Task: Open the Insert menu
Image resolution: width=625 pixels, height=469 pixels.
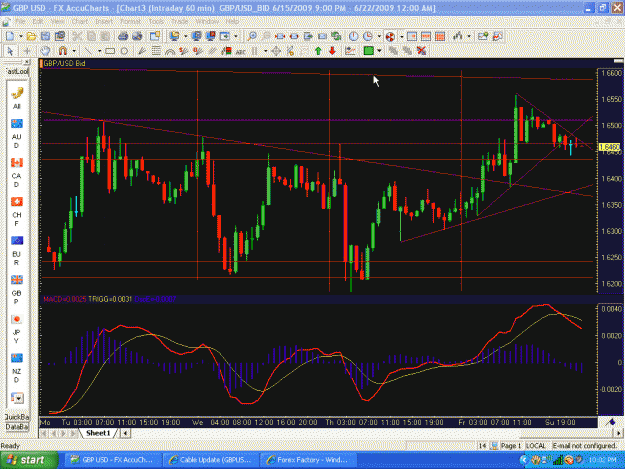Action: pos(104,21)
